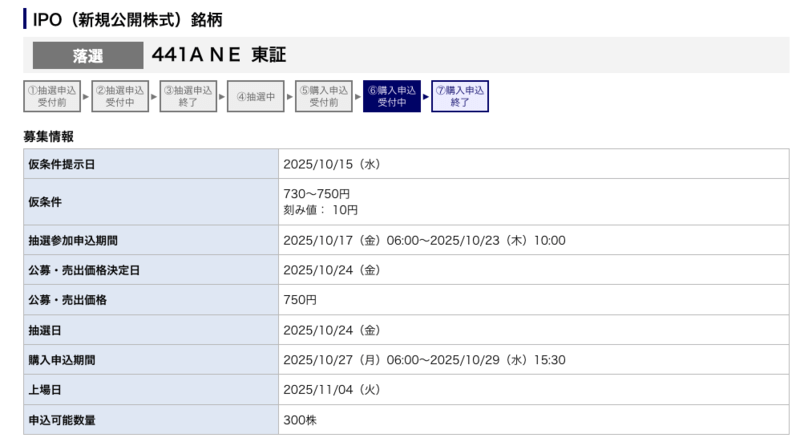Click the 公募・売出価格決定日 row label
This screenshot has width=800, height=442.
click(84, 270)
